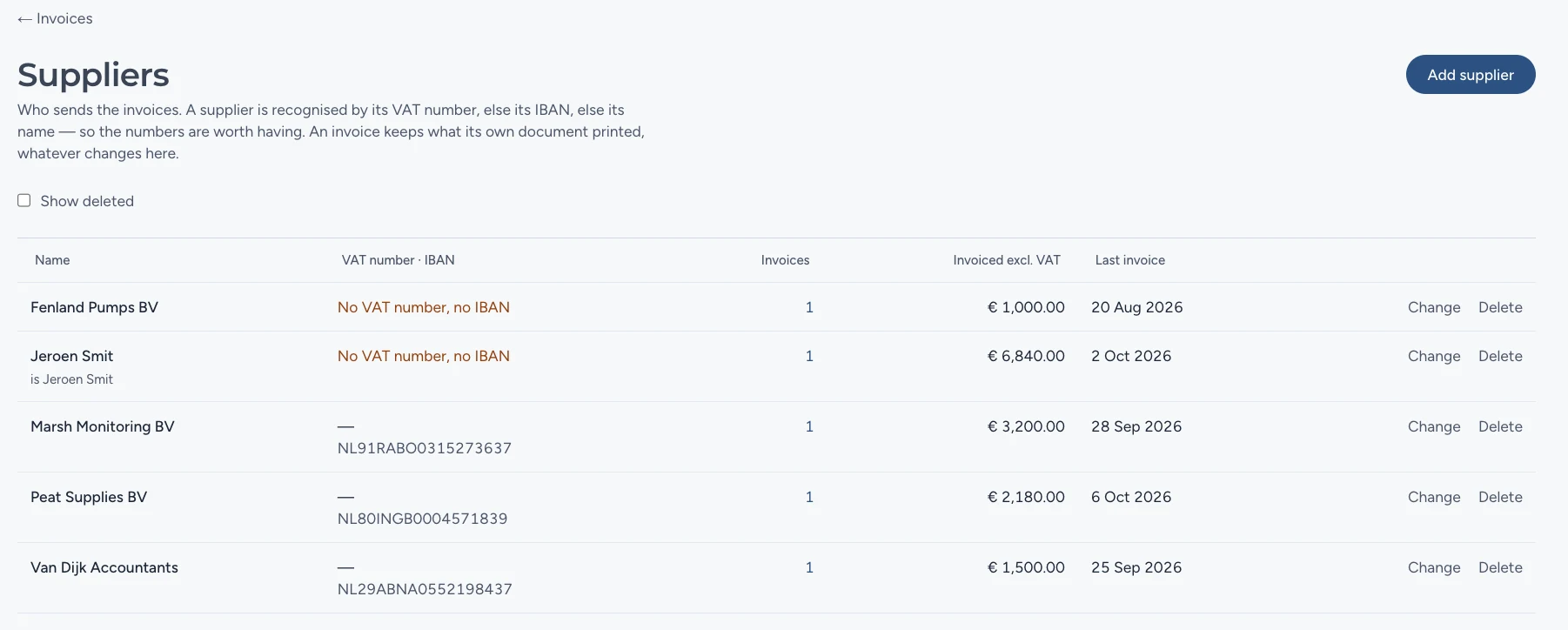Change the Peat Supplies BV supplier

coord(1434,497)
